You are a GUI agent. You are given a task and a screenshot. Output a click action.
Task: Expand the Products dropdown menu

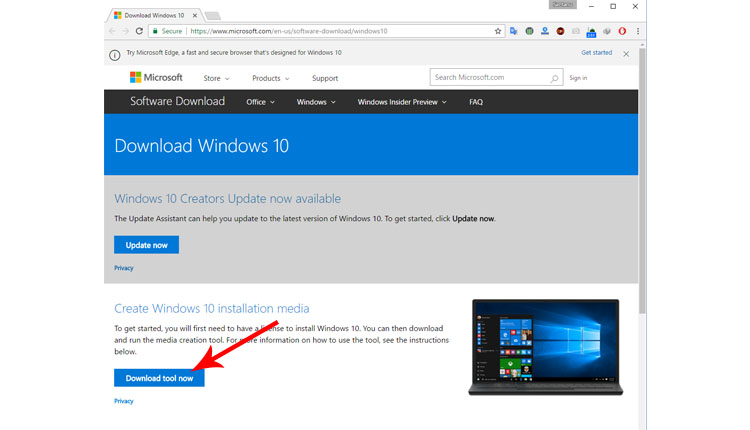271,78
